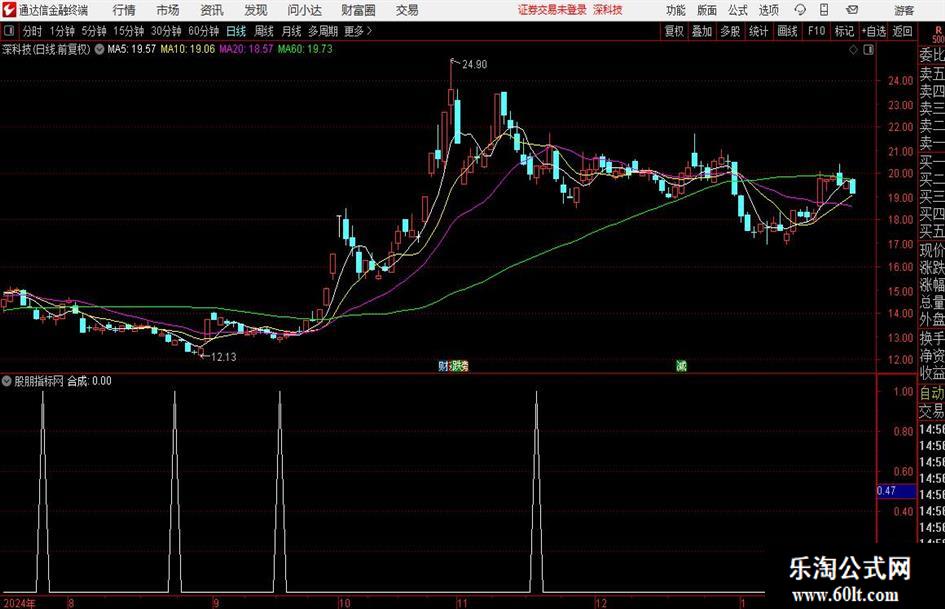945x609 pixels.
Task: Add stock via +自选 button
Action: [874, 31]
